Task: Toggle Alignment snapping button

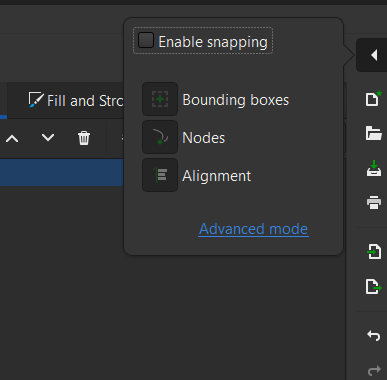Action: tap(160, 175)
